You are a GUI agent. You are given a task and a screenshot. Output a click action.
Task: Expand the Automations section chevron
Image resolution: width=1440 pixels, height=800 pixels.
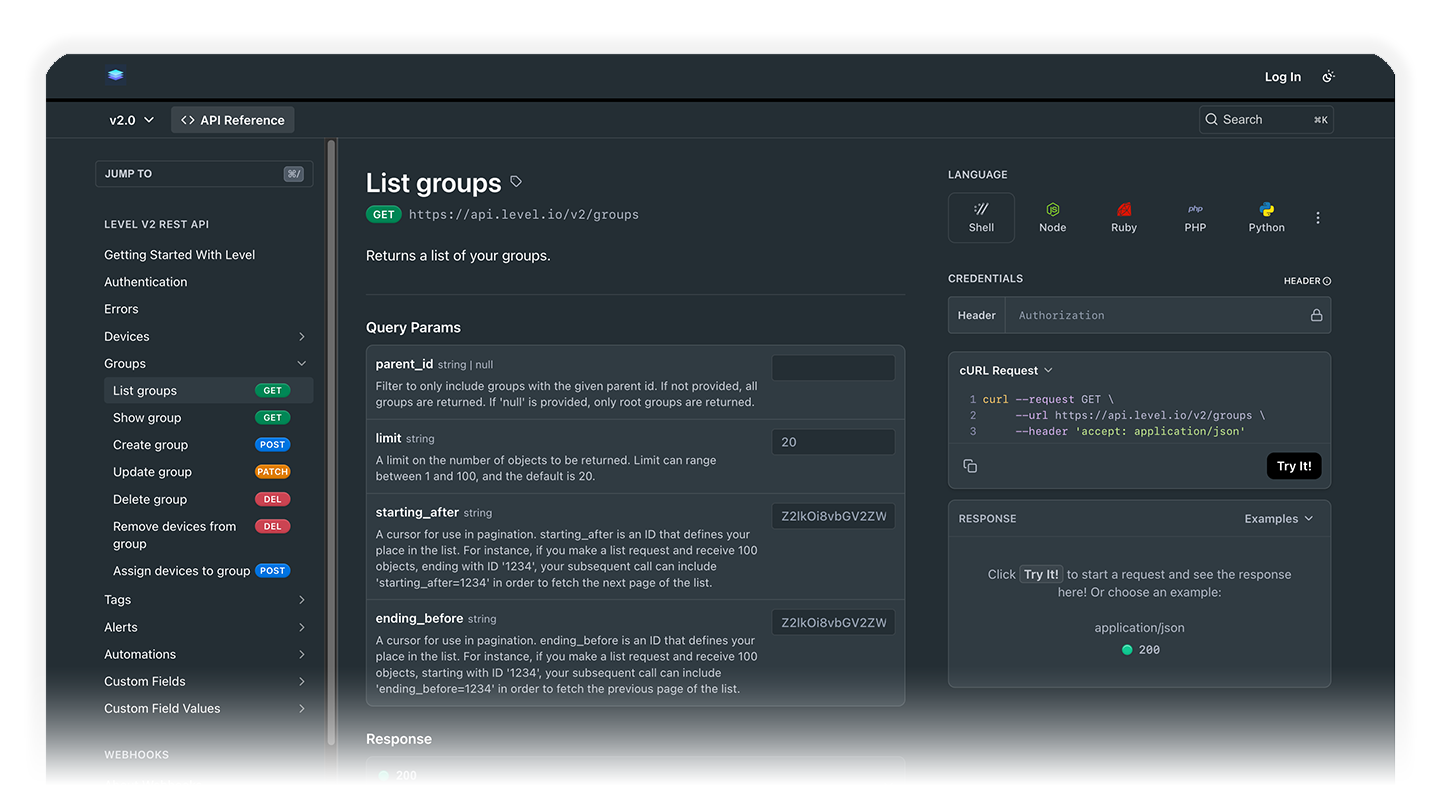(x=302, y=654)
